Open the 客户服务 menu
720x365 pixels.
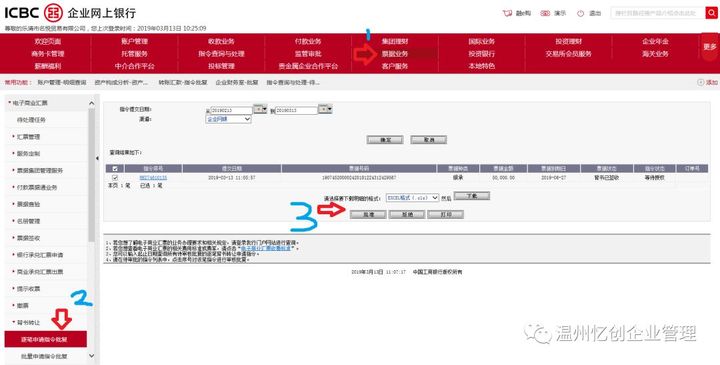pos(395,66)
